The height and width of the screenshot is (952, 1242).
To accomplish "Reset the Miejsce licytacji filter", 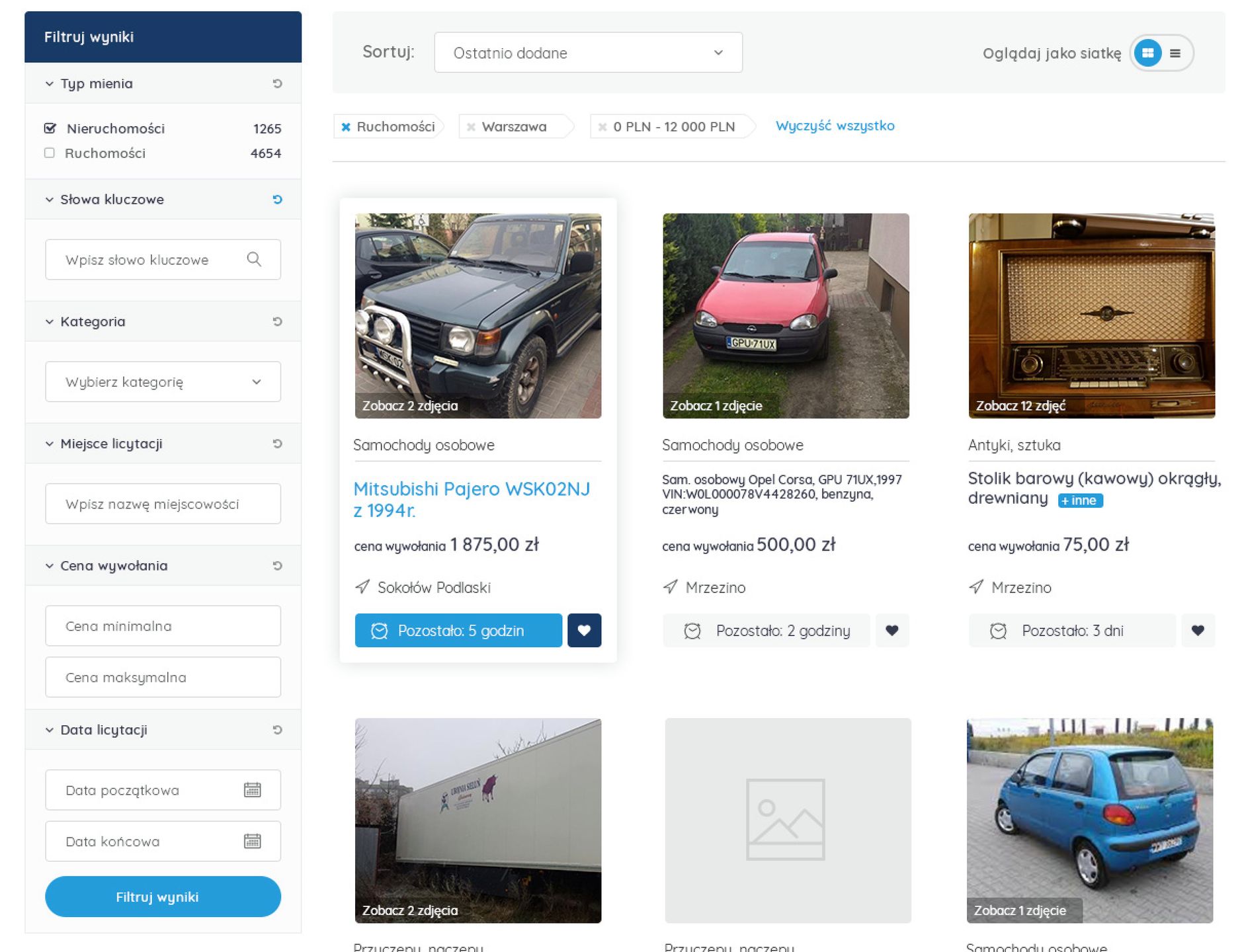I will [x=277, y=444].
